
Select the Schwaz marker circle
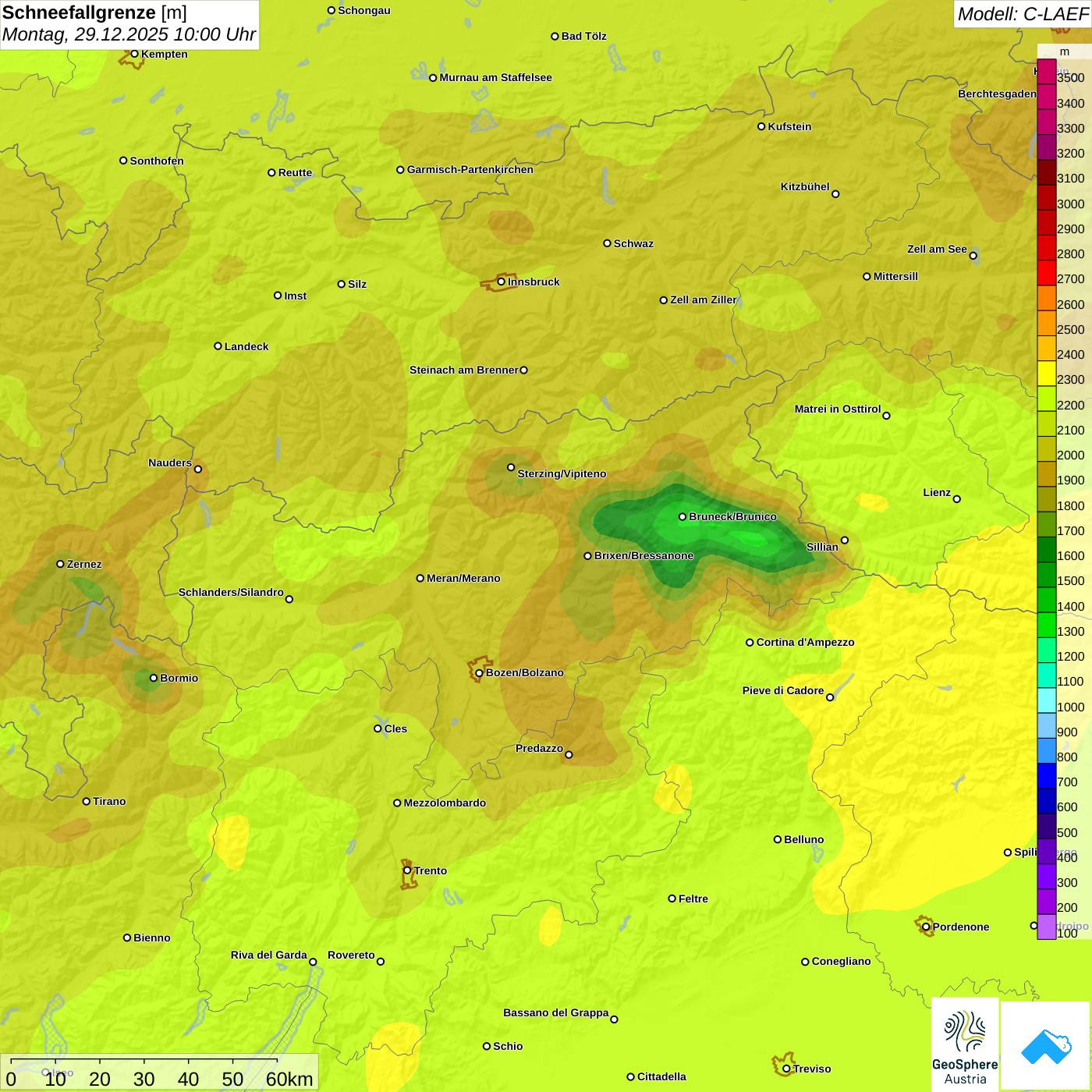pos(608,243)
